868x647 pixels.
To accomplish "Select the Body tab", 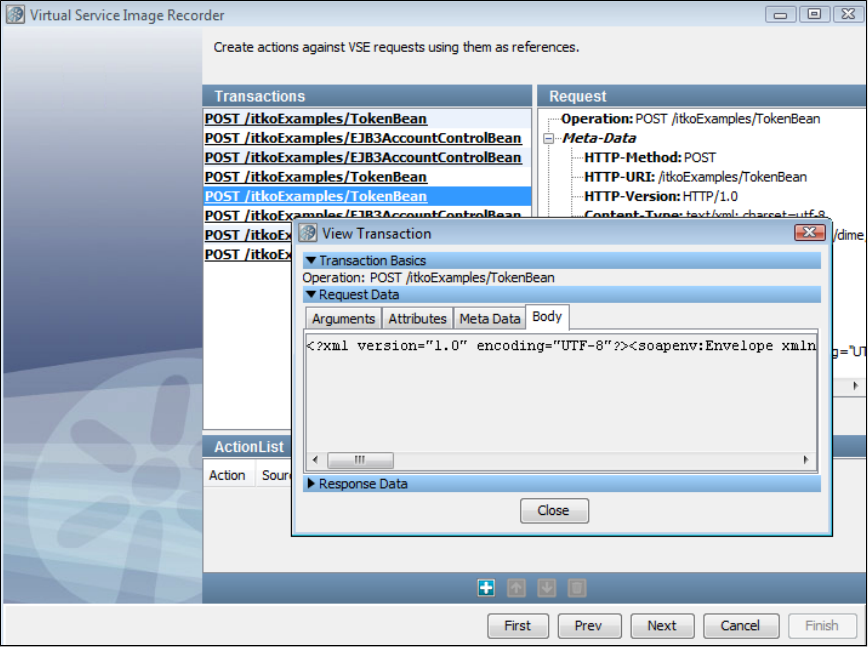I will tap(547, 317).
